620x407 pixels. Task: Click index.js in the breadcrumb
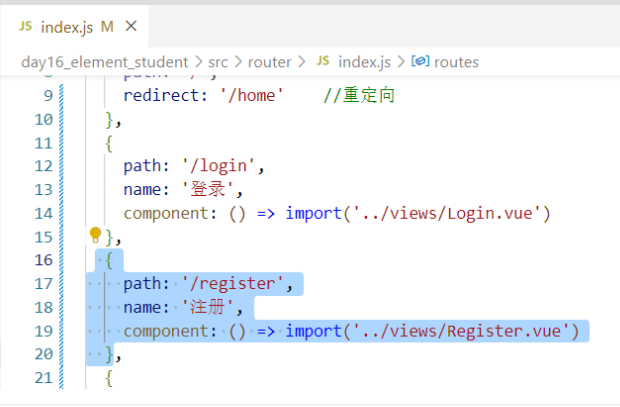tap(364, 62)
